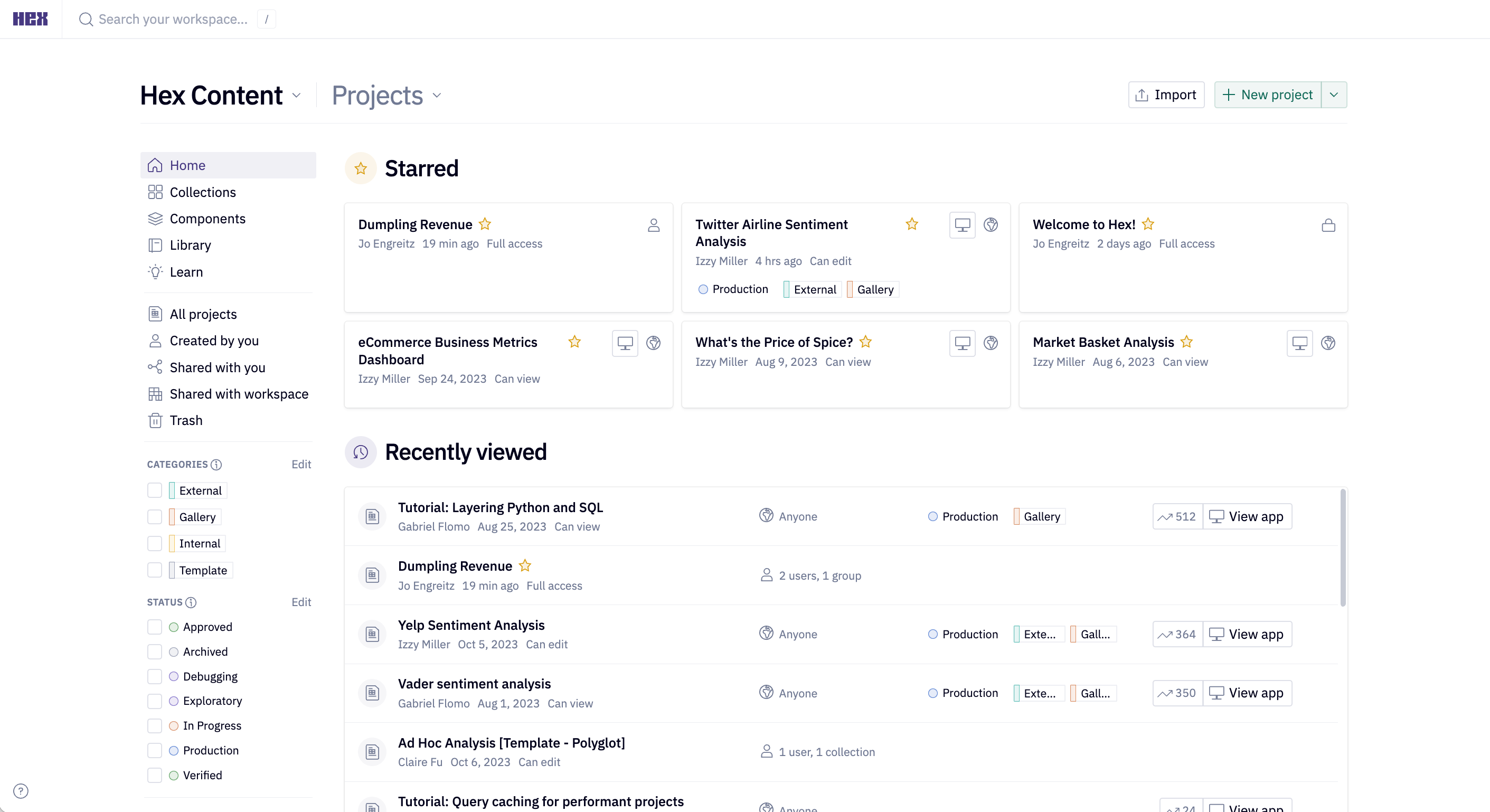Click the Hex logo

coord(30,18)
